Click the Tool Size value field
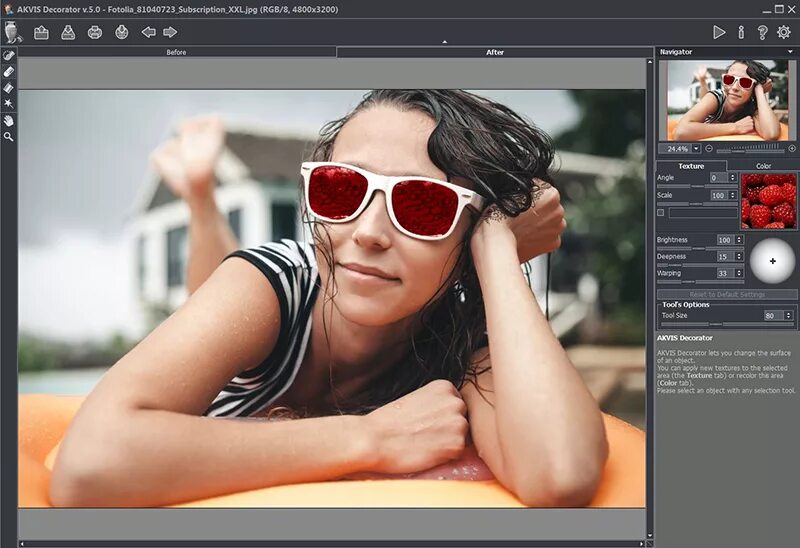 pos(772,315)
